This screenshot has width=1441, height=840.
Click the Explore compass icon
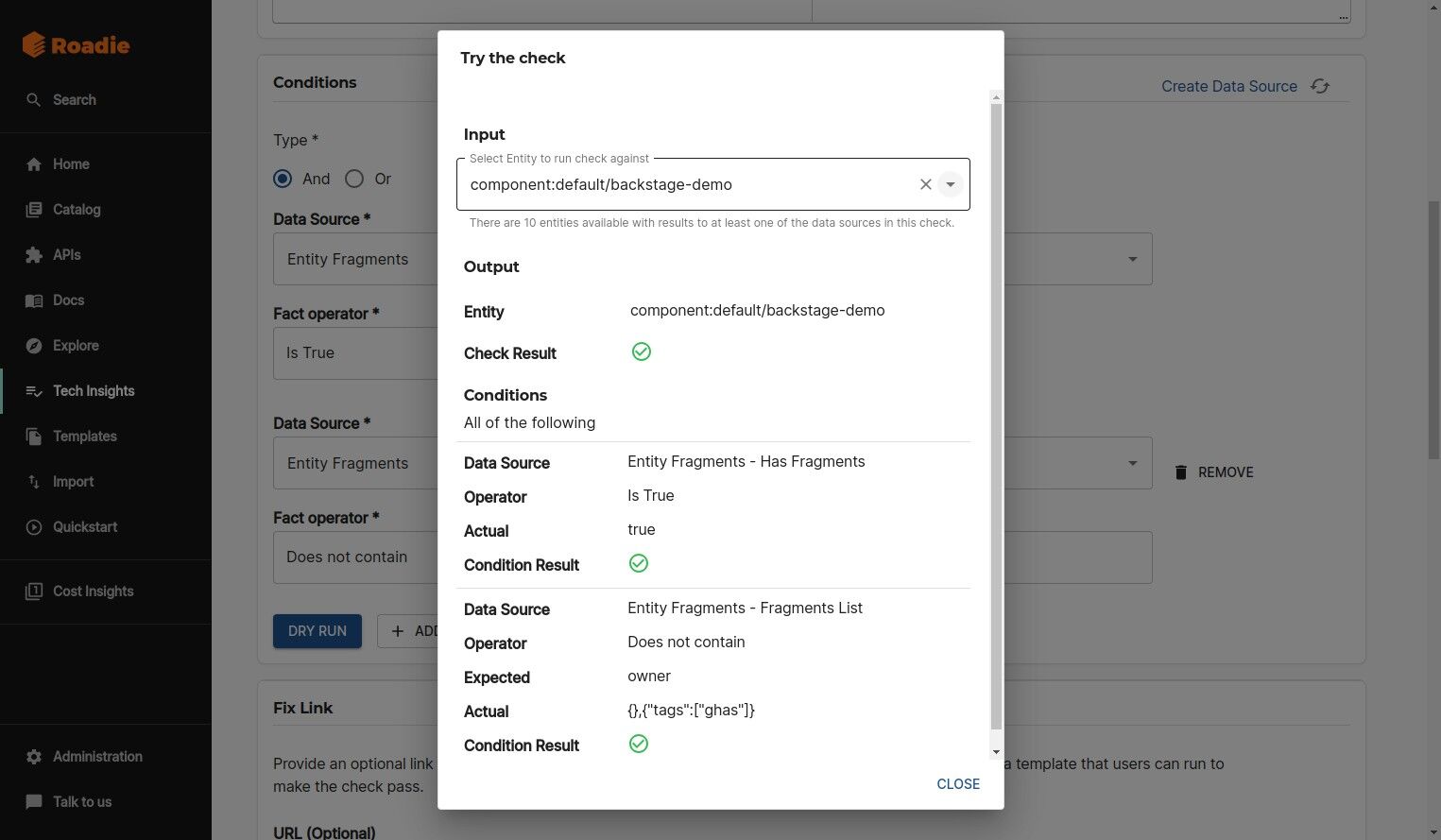pyautogui.click(x=34, y=346)
